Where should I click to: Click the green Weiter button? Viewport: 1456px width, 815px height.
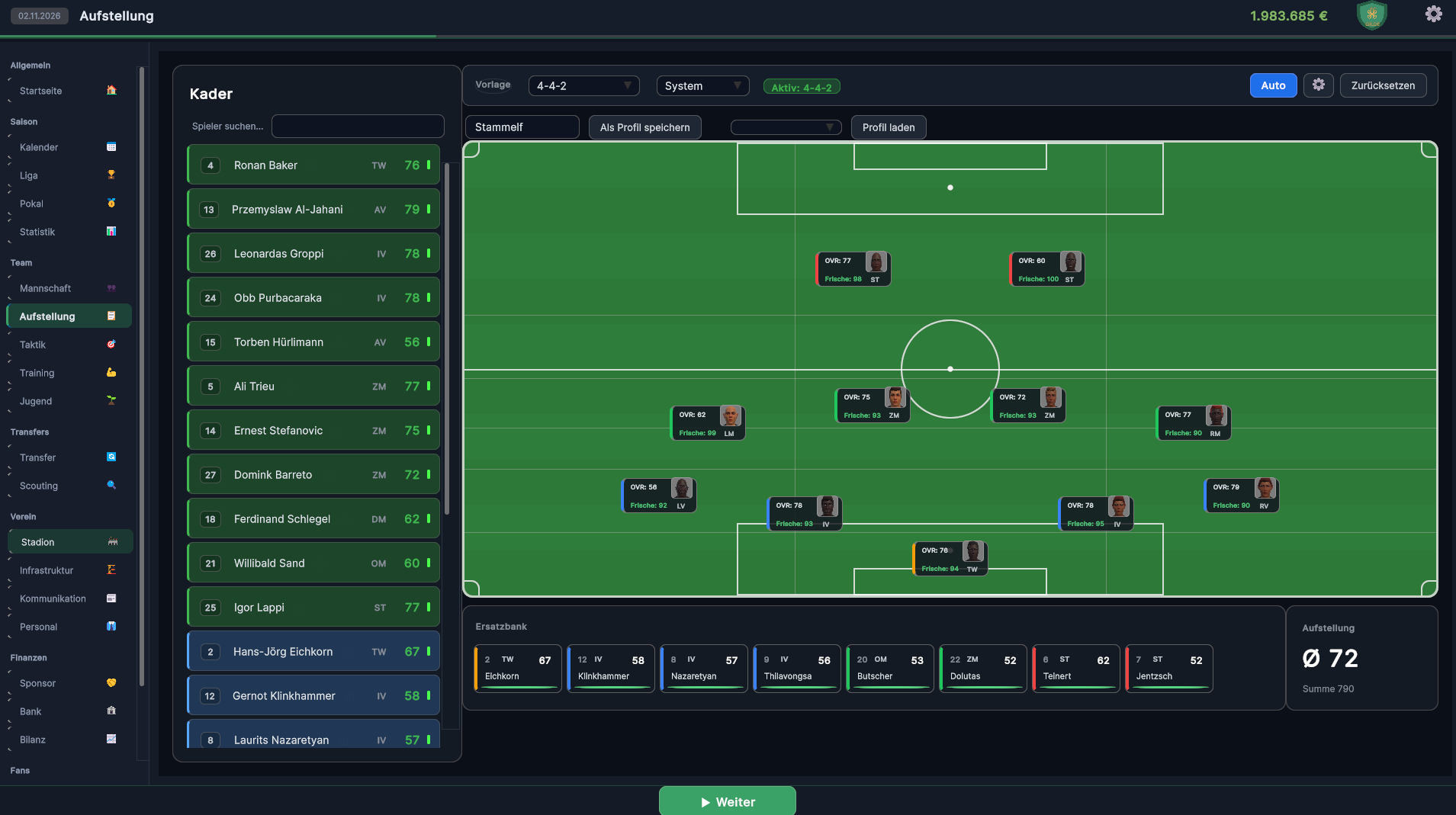point(728,801)
